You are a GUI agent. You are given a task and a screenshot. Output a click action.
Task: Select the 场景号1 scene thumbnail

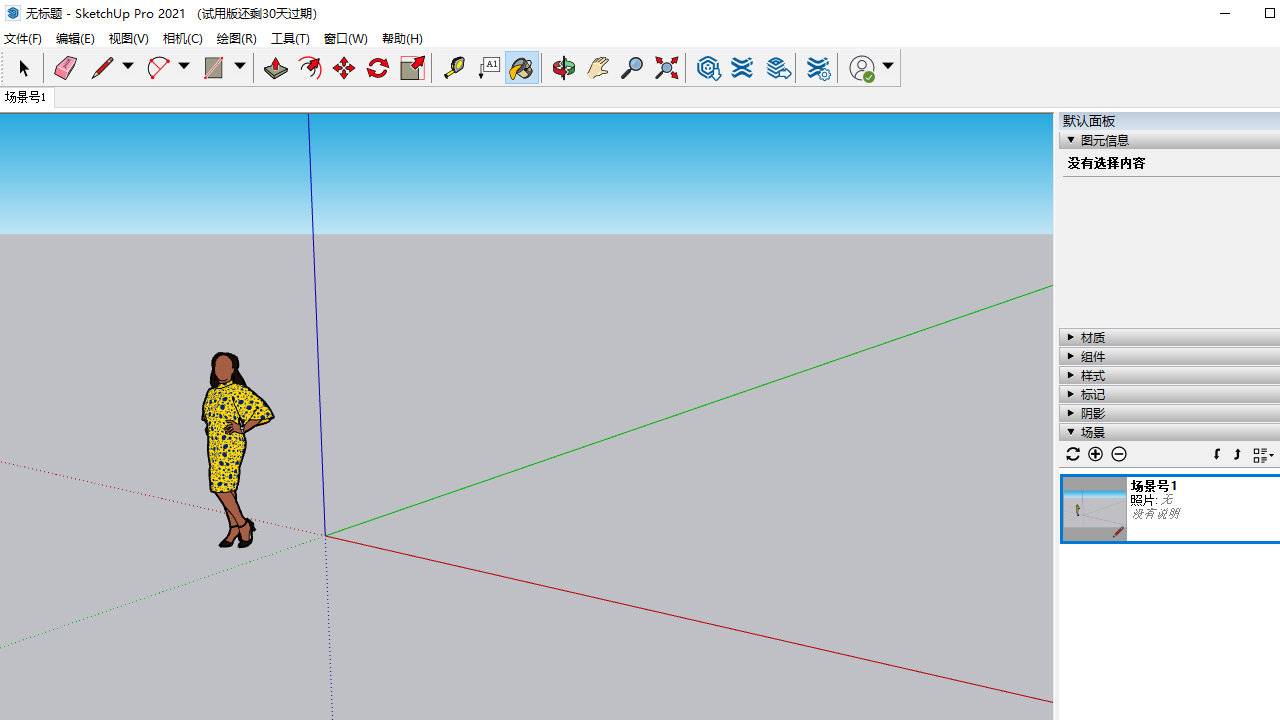coord(1094,509)
